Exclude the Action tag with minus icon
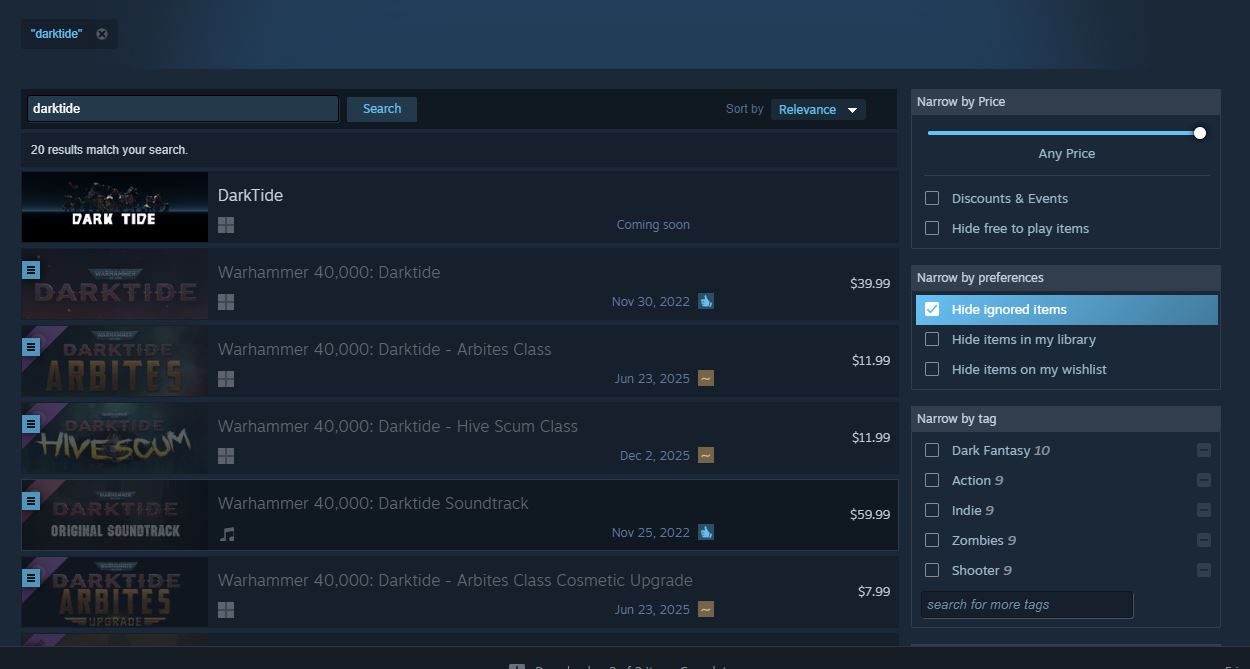Screen dimensions: 1250x669 point(1204,480)
